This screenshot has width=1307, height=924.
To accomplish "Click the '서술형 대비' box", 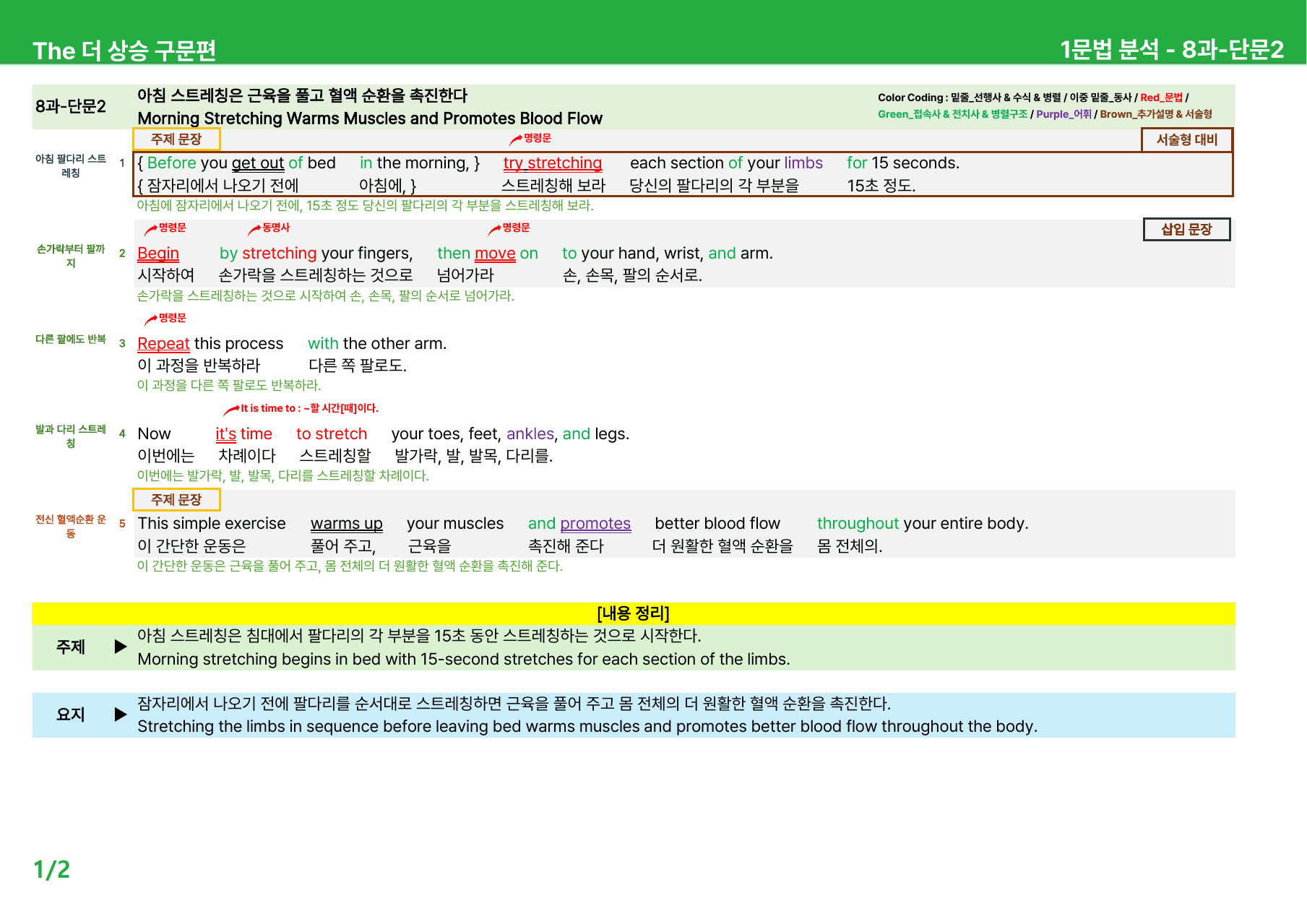I will 1187,139.
